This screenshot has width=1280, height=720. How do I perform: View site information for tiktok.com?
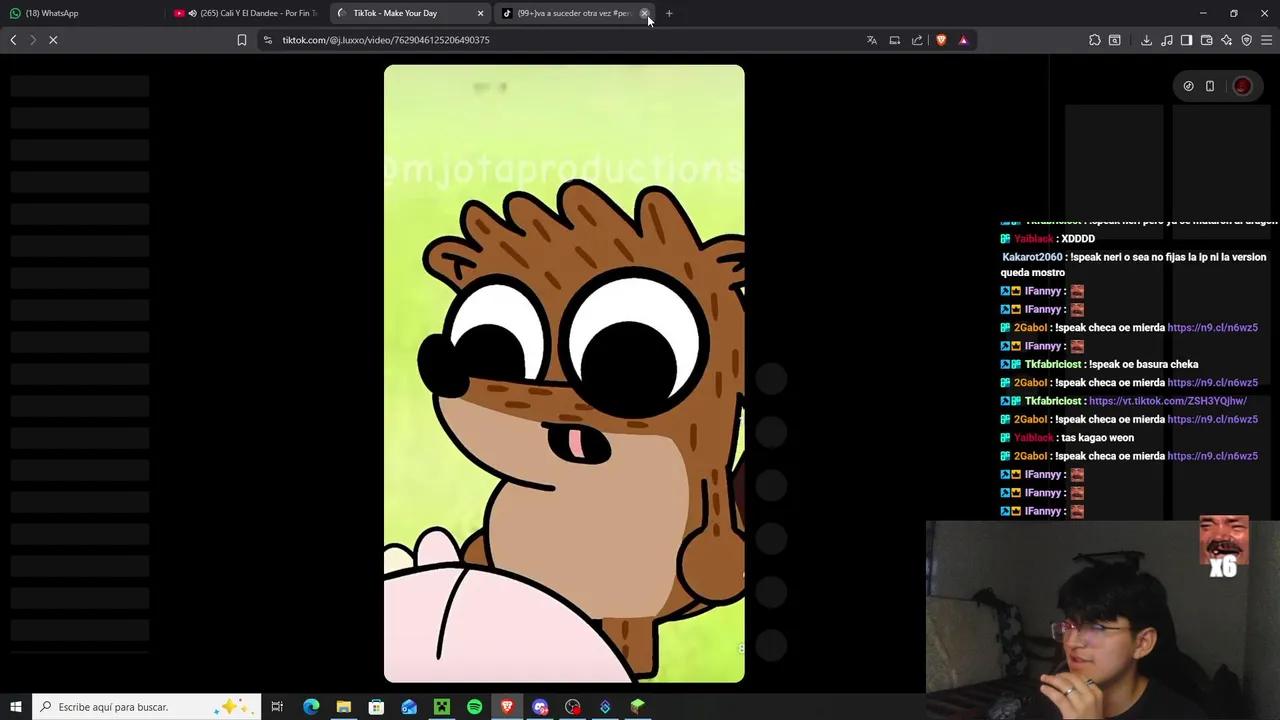click(x=267, y=40)
